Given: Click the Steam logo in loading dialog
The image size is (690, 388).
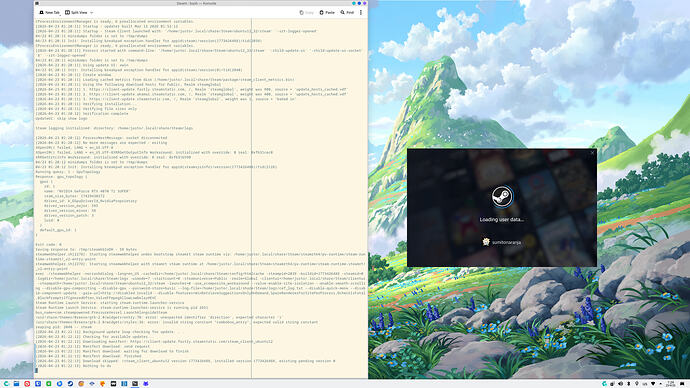Looking at the screenshot, I should click(x=502, y=196).
